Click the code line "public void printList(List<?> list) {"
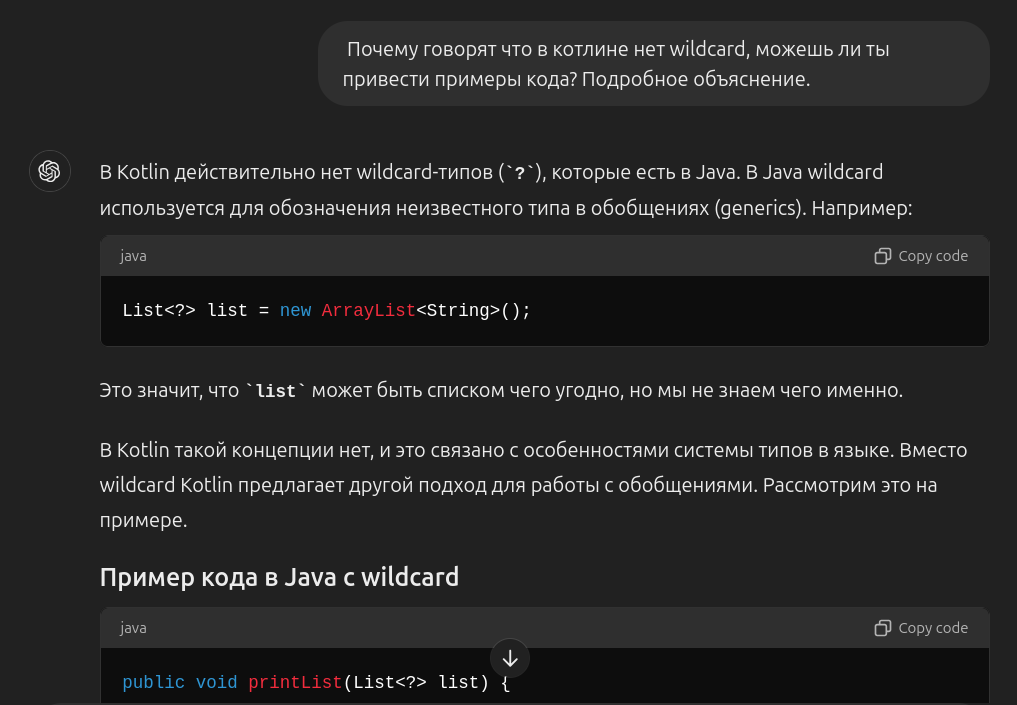The width and height of the screenshot is (1017, 705). coord(316,682)
